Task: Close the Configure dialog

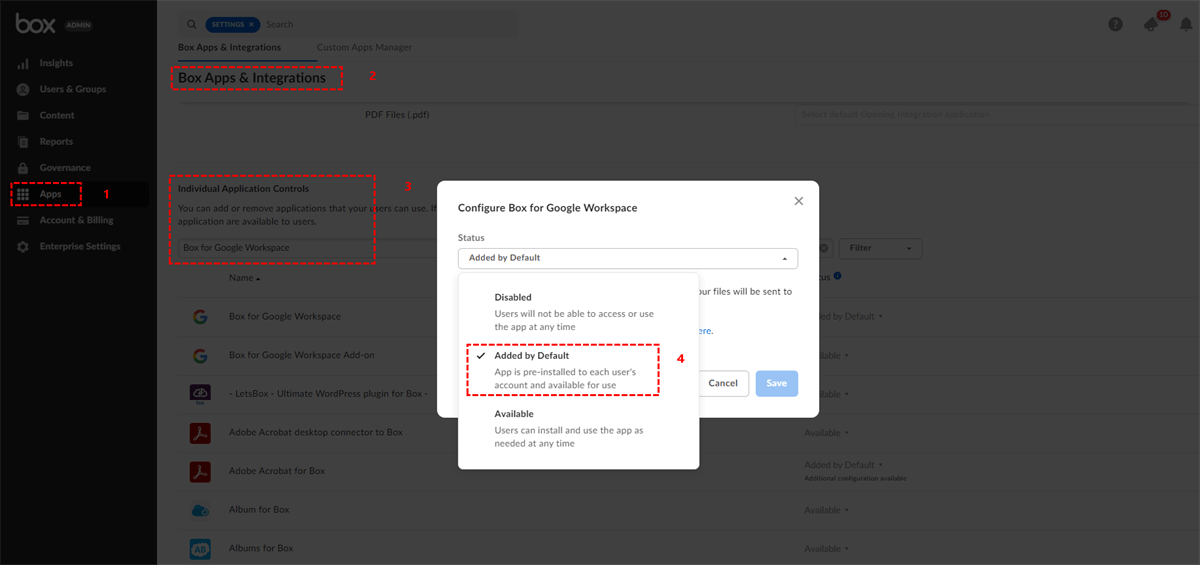Action: (798, 201)
